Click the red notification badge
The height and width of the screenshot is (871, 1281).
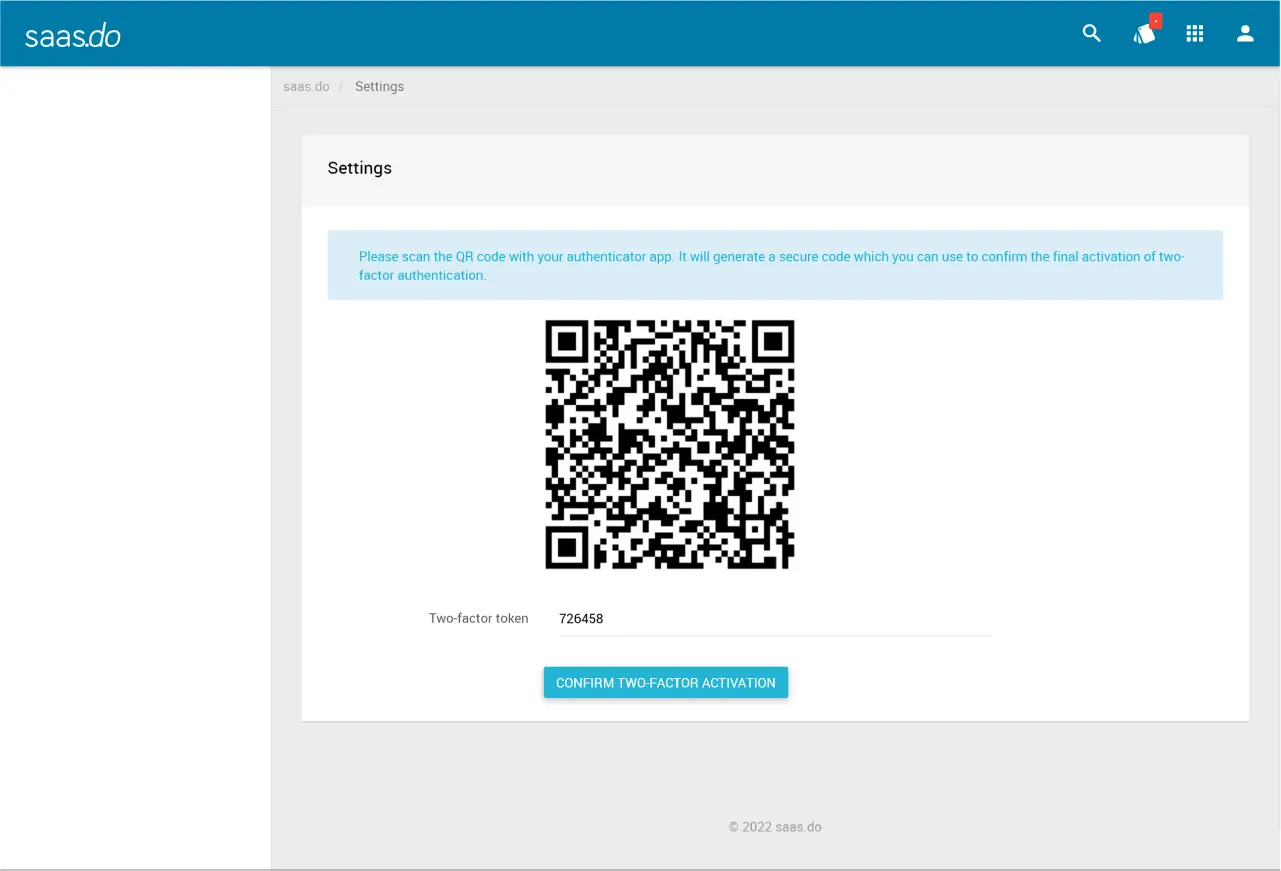coord(1156,21)
